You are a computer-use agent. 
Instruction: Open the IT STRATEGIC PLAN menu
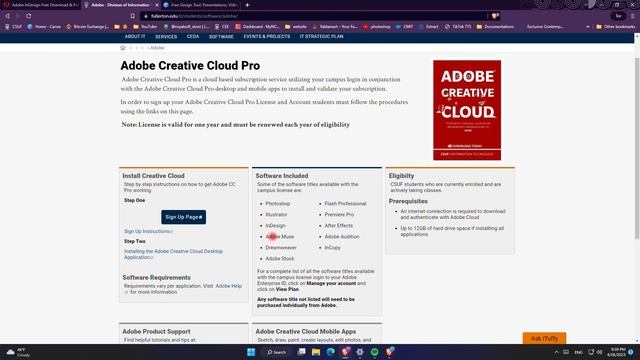[x=321, y=37]
